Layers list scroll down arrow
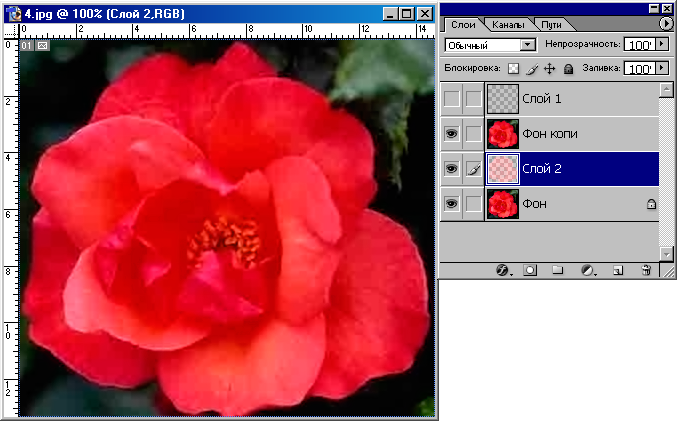The width and height of the screenshot is (677, 421). coord(666,254)
